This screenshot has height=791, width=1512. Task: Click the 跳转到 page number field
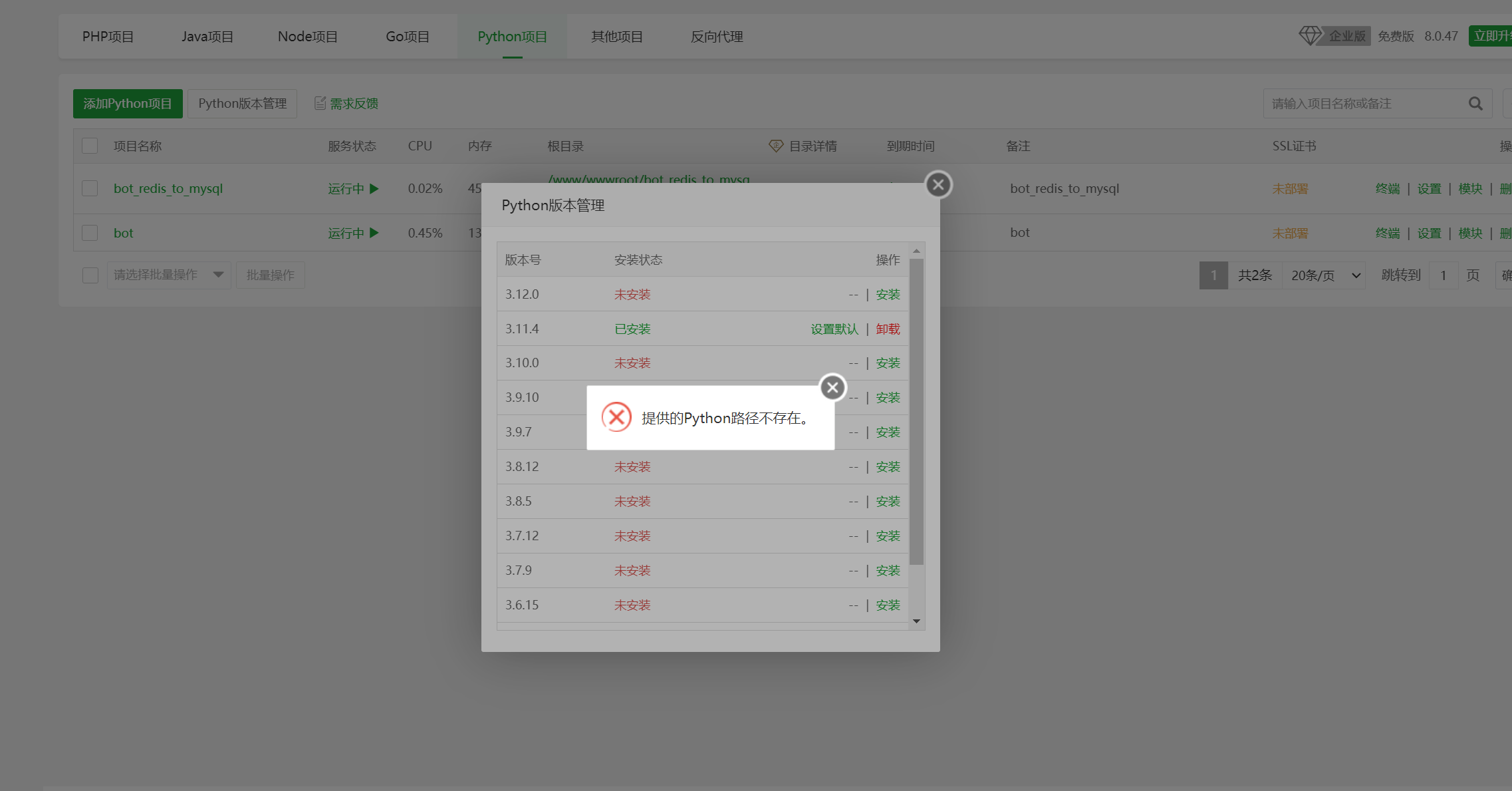click(1444, 275)
